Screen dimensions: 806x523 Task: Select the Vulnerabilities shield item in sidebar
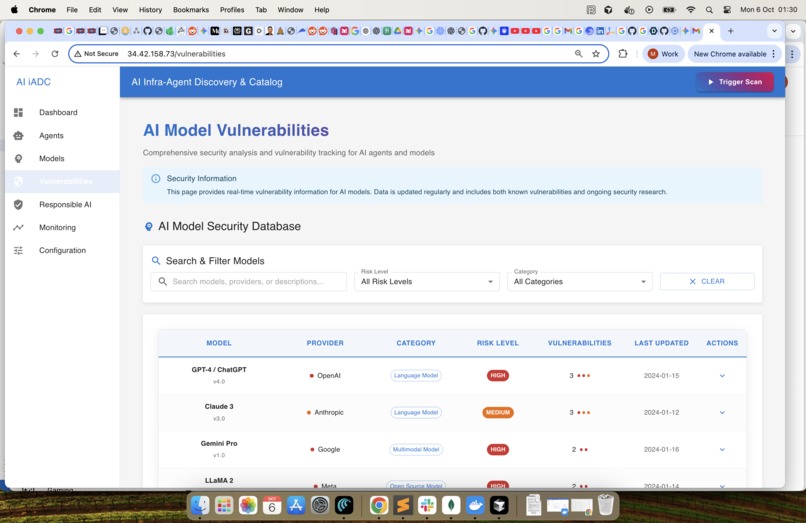click(x=62, y=182)
